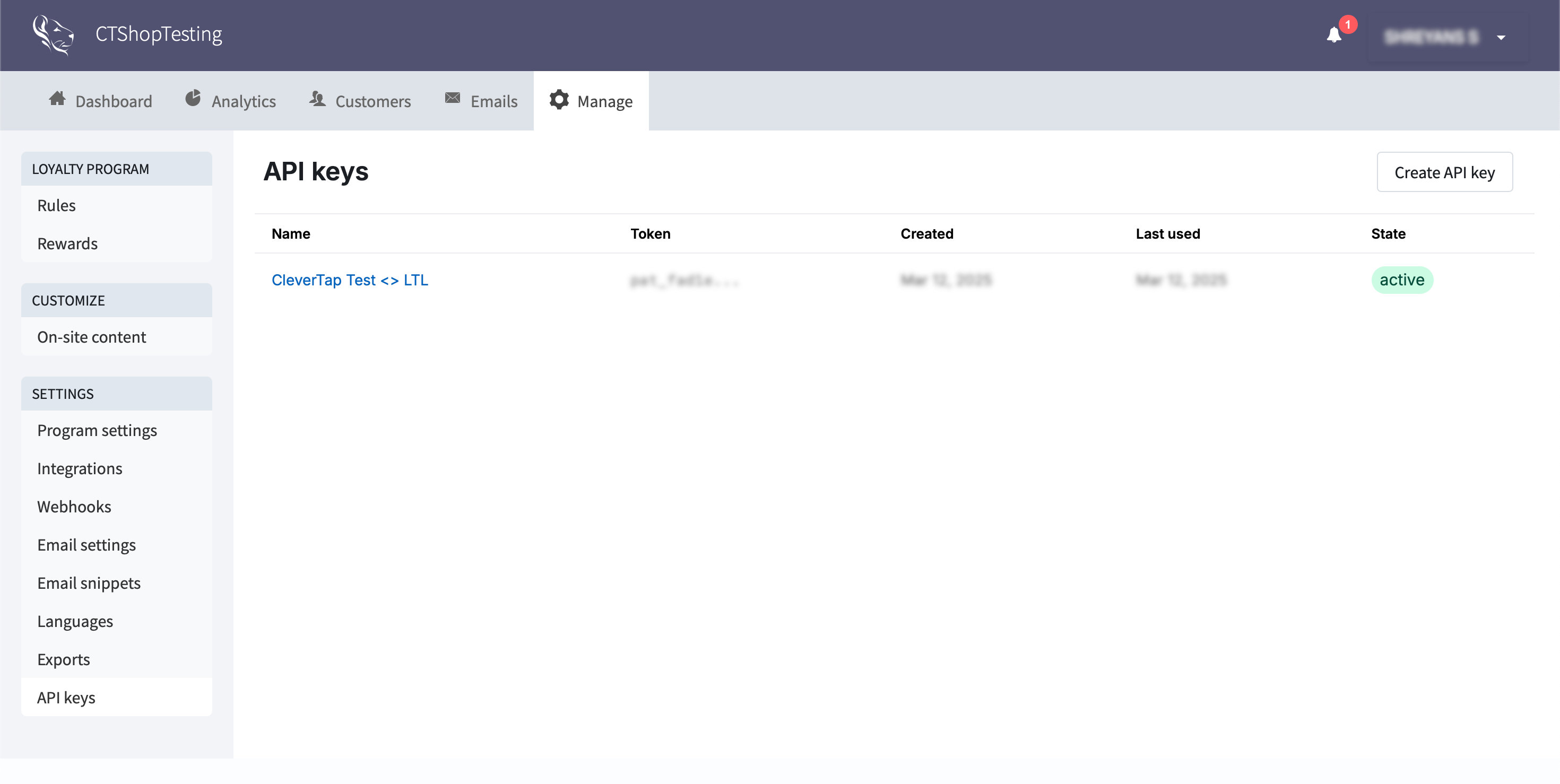Open the Customers tab
This screenshot has width=1560, height=784.
[x=360, y=101]
